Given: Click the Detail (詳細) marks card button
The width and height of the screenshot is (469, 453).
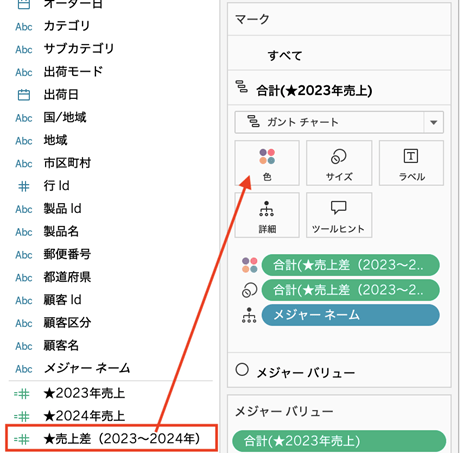Looking at the screenshot, I should pos(267,215).
